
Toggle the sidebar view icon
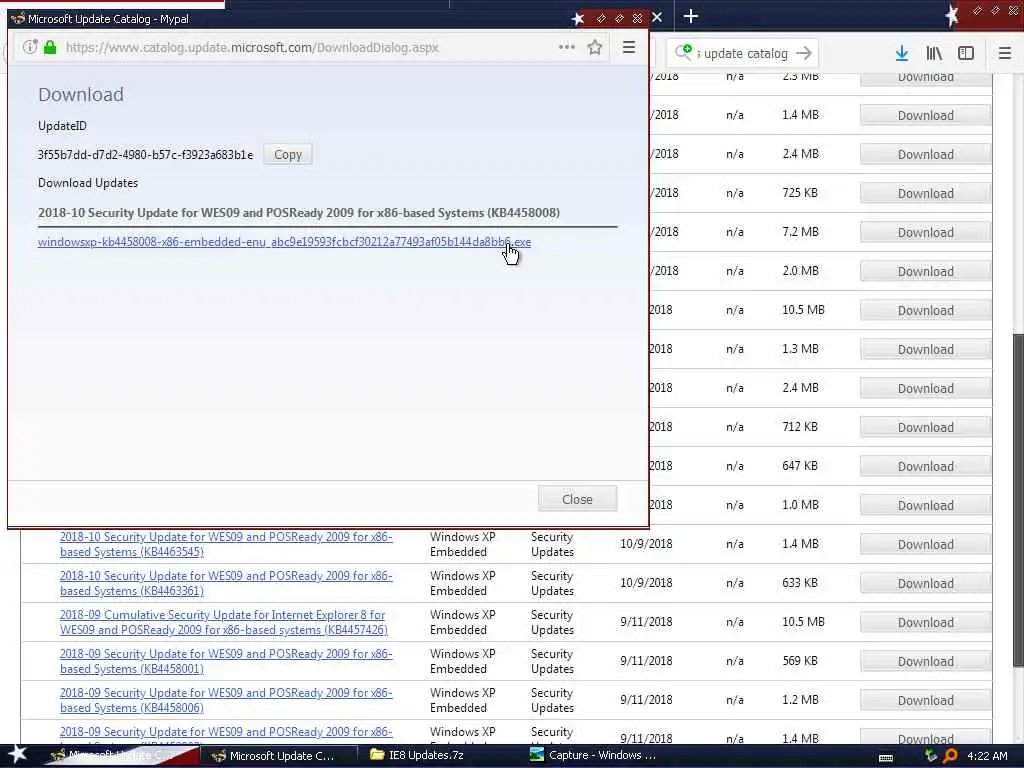[966, 53]
